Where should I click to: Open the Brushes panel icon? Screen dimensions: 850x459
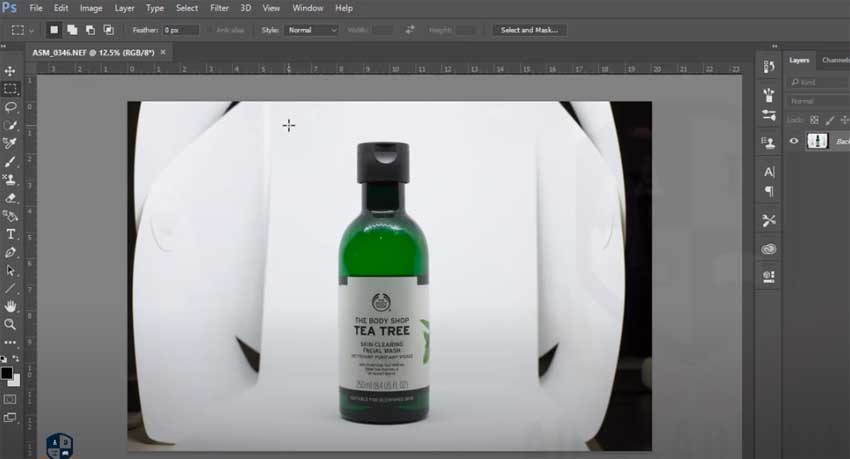point(769,95)
